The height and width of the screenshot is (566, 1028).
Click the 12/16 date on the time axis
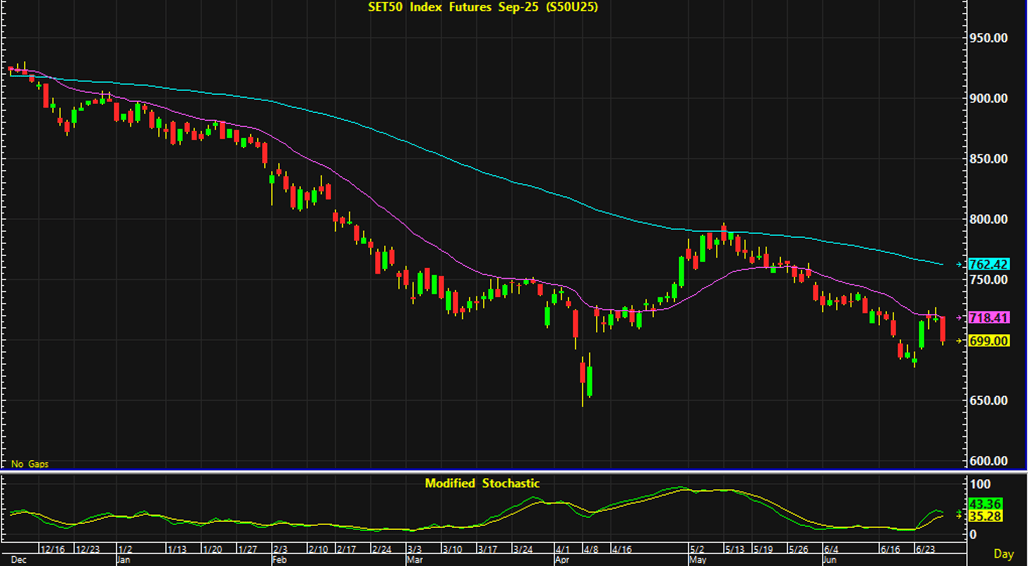click(52, 549)
